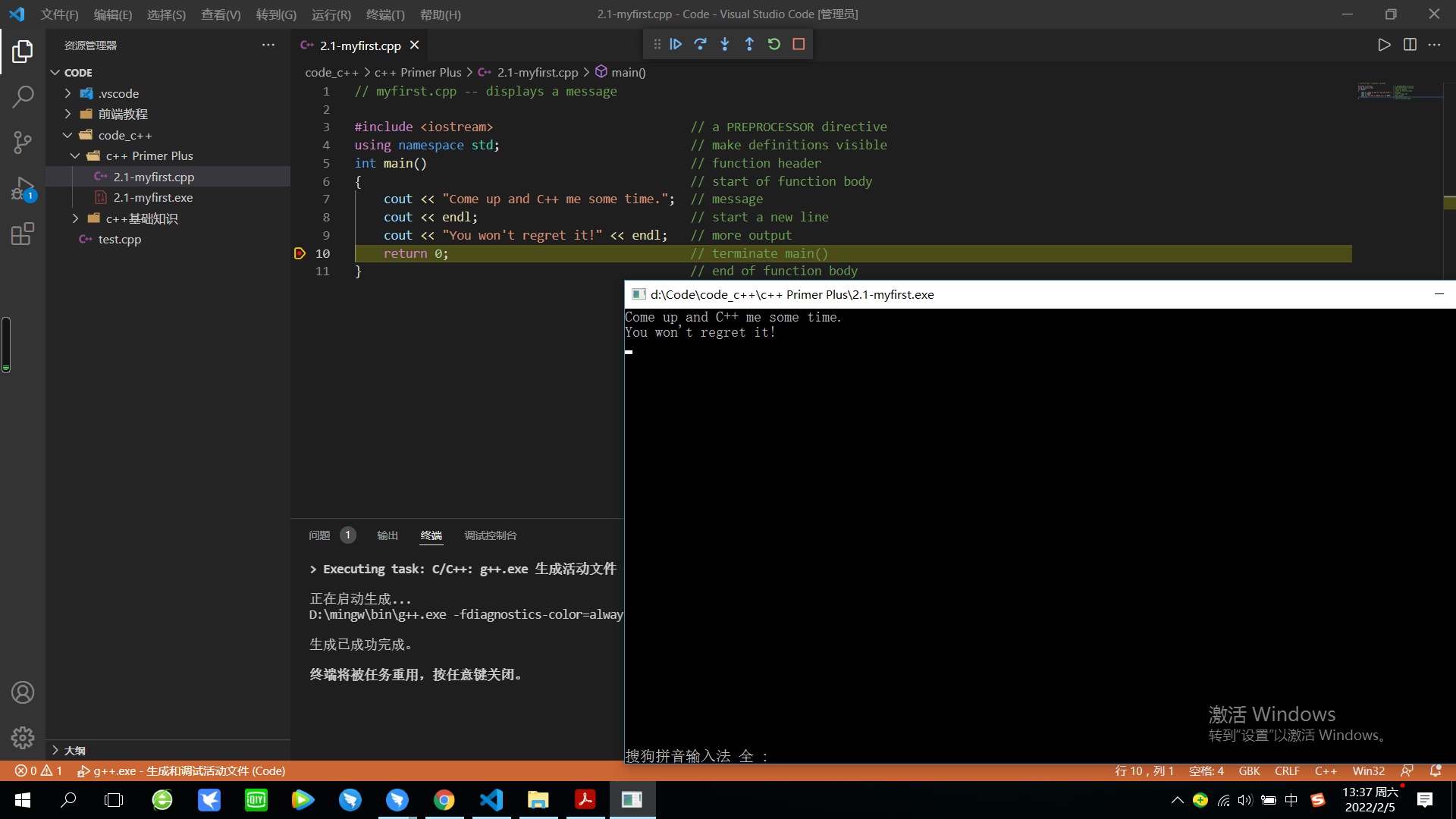Viewport: 1456px width, 819px height.
Task: Click '行 10, 列 1' cursor position
Action: click(1144, 770)
